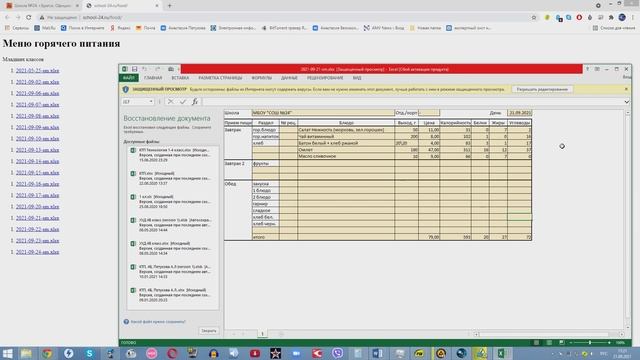640x360 pixels.
Task: Click the Chrome back arrow
Action: [7, 17]
